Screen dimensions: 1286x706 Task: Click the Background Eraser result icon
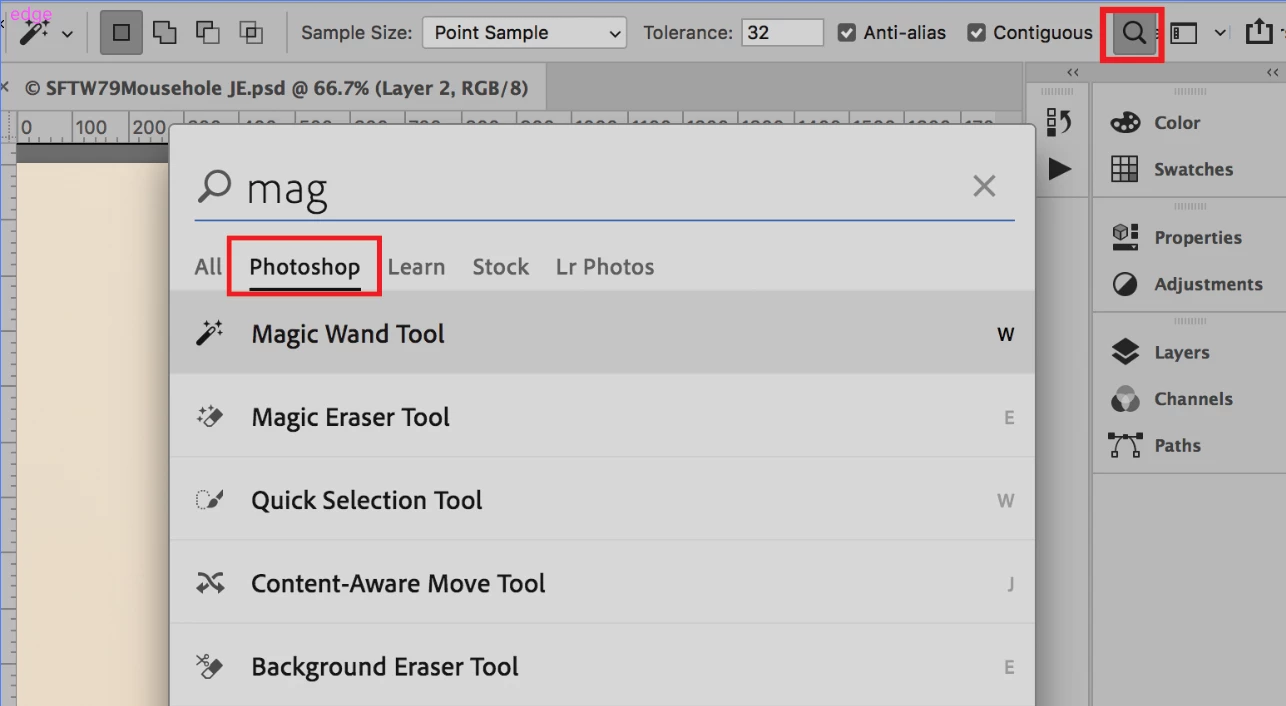[x=209, y=665]
